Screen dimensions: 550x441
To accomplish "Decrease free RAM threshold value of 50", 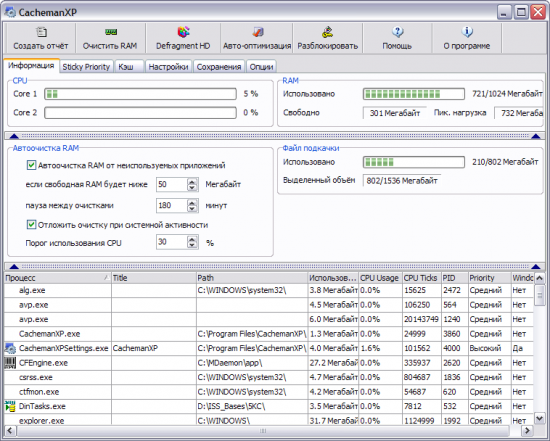I will (192, 188).
